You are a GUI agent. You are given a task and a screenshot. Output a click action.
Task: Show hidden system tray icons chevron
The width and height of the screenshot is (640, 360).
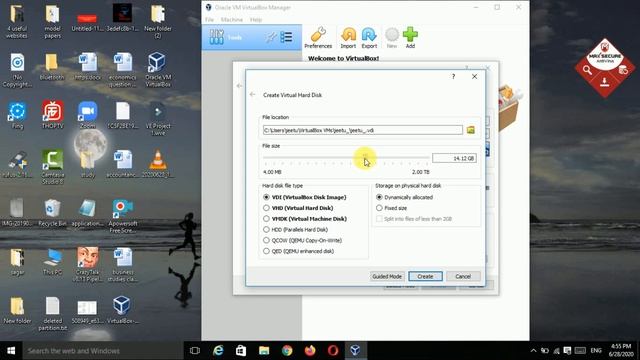tap(533, 351)
